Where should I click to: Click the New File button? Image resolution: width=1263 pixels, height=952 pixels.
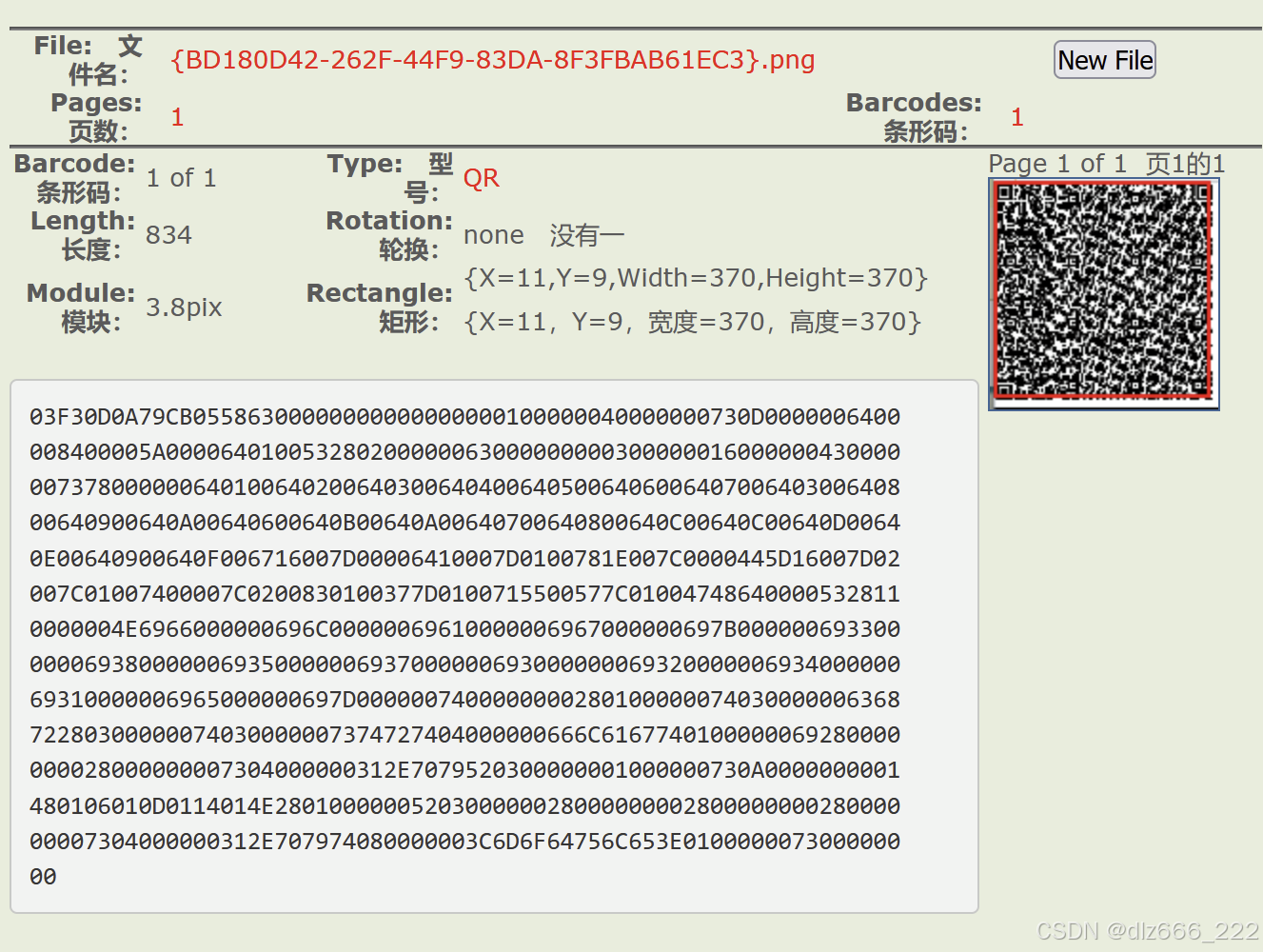1104,59
